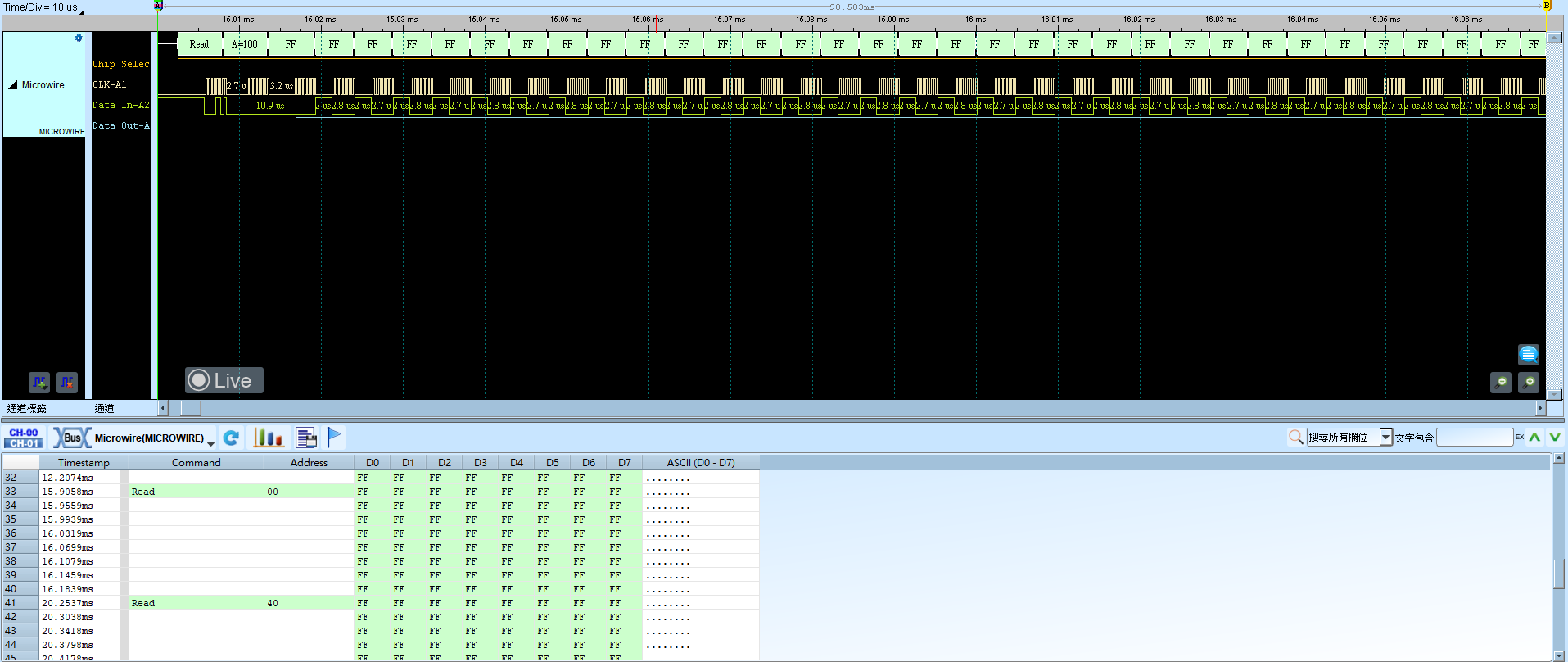Screen dimensions: 1568x662
Task: Click the Timestamp column header
Action: [x=84, y=462]
